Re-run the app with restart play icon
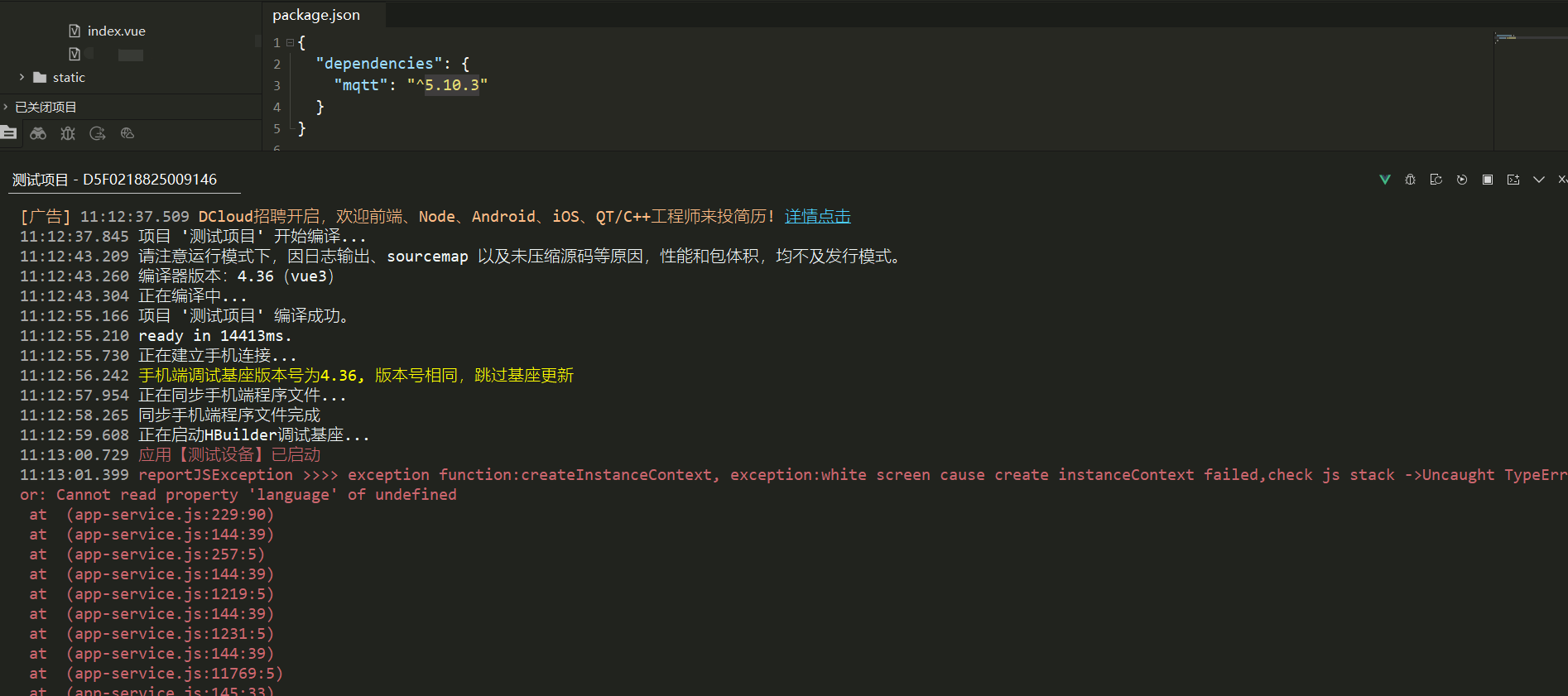This screenshot has height=696, width=1568. [x=1462, y=180]
